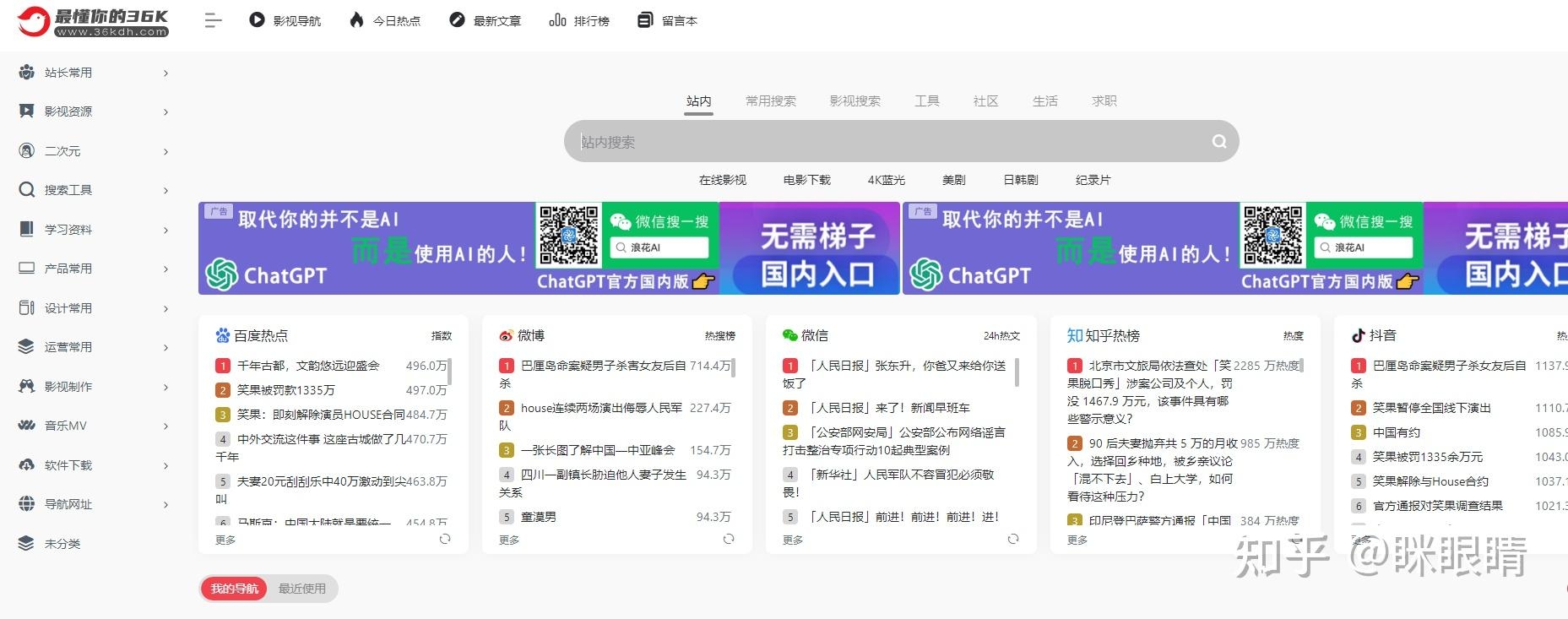Open the second ChatGPT ad banner
The image size is (1568, 619).
pos(1235,248)
